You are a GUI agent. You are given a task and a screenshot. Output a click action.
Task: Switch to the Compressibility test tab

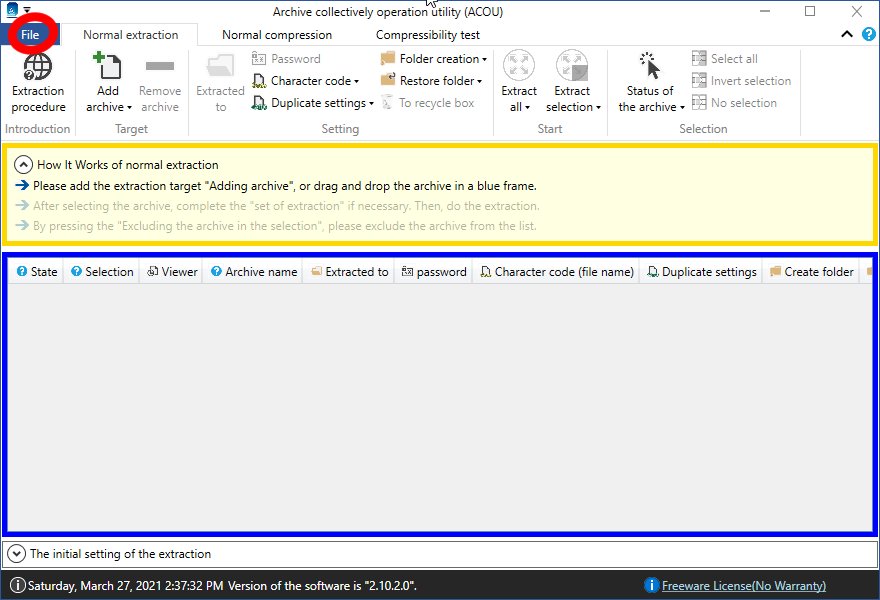(x=427, y=34)
